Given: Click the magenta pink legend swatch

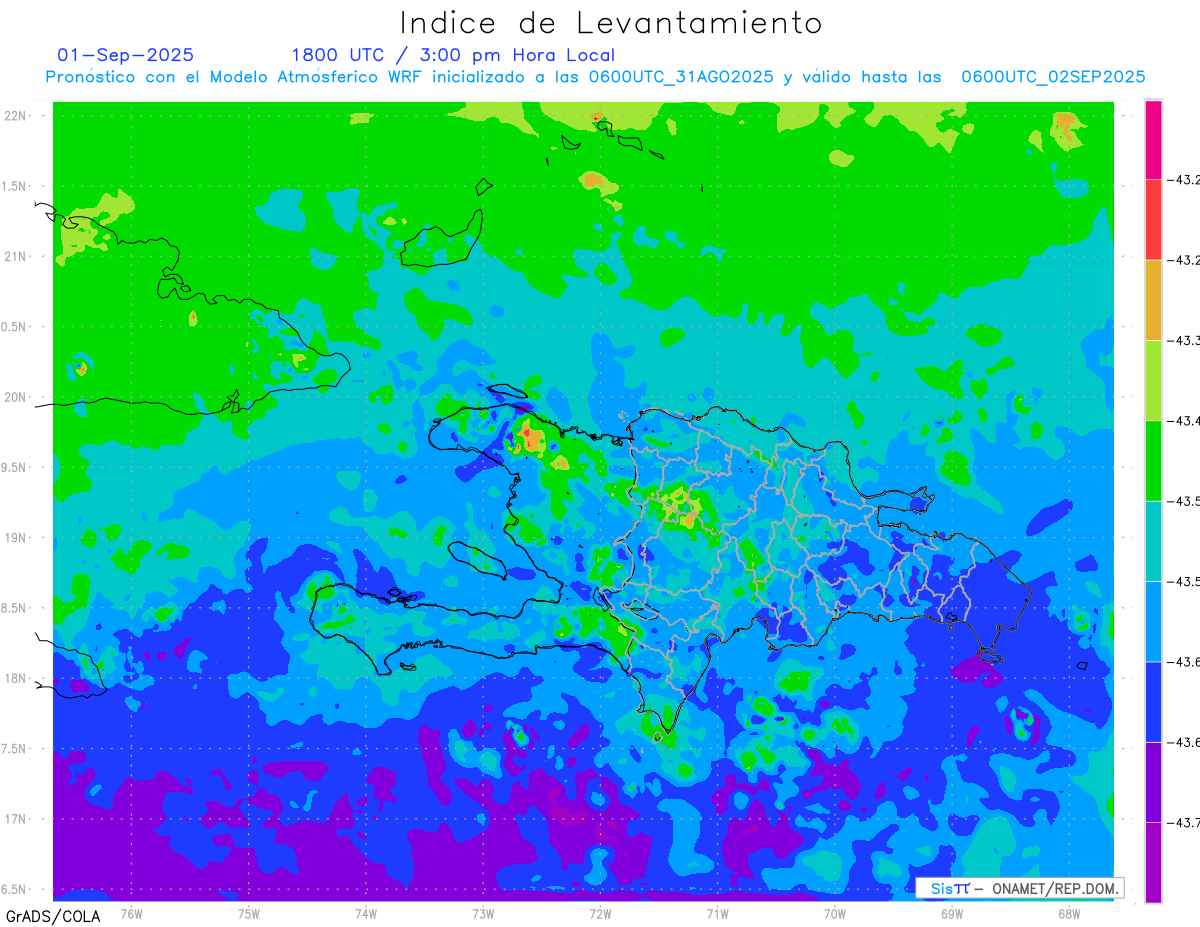Looking at the screenshot, I should click(1153, 140).
